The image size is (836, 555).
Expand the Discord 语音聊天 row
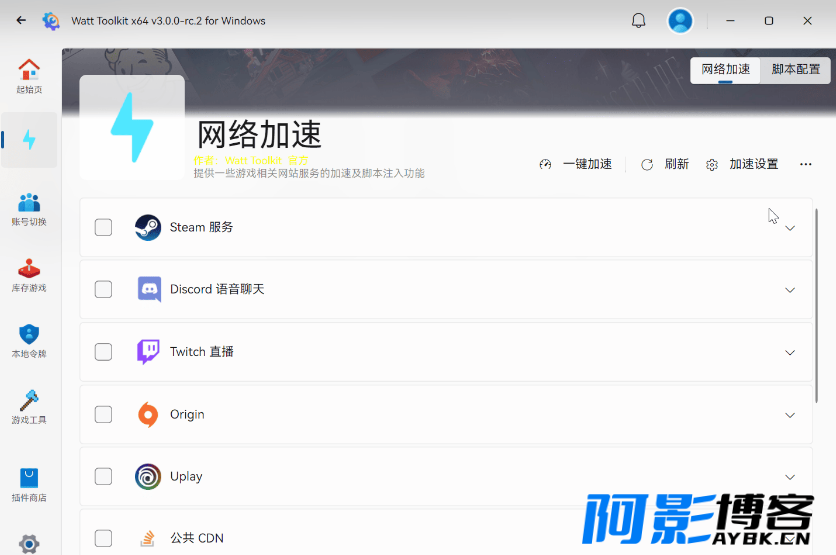click(790, 290)
